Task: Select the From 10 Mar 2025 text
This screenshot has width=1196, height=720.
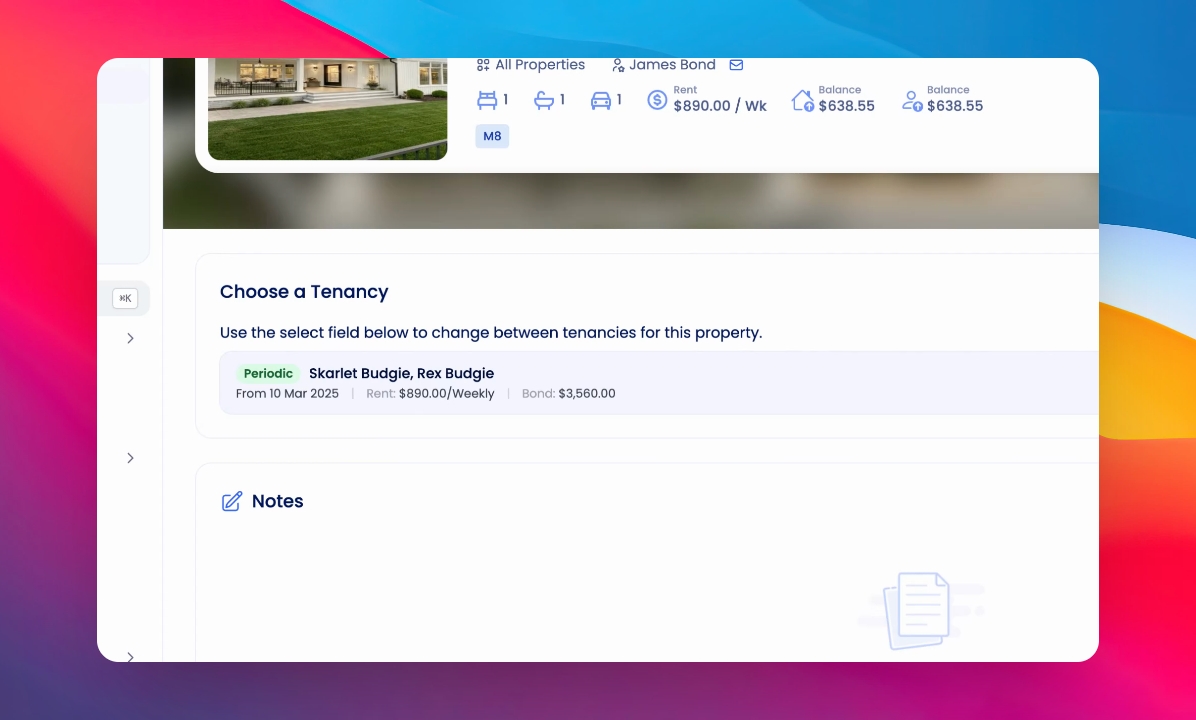Action: click(x=287, y=394)
